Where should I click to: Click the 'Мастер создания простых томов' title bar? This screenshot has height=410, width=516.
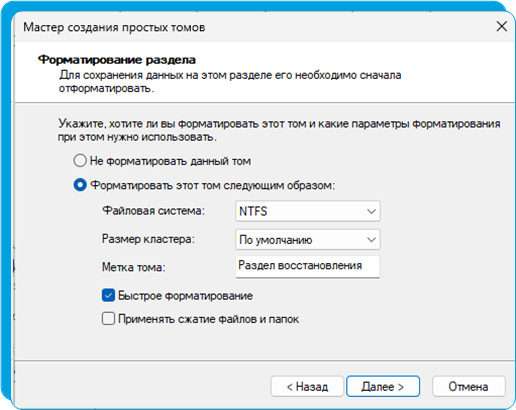114,27
